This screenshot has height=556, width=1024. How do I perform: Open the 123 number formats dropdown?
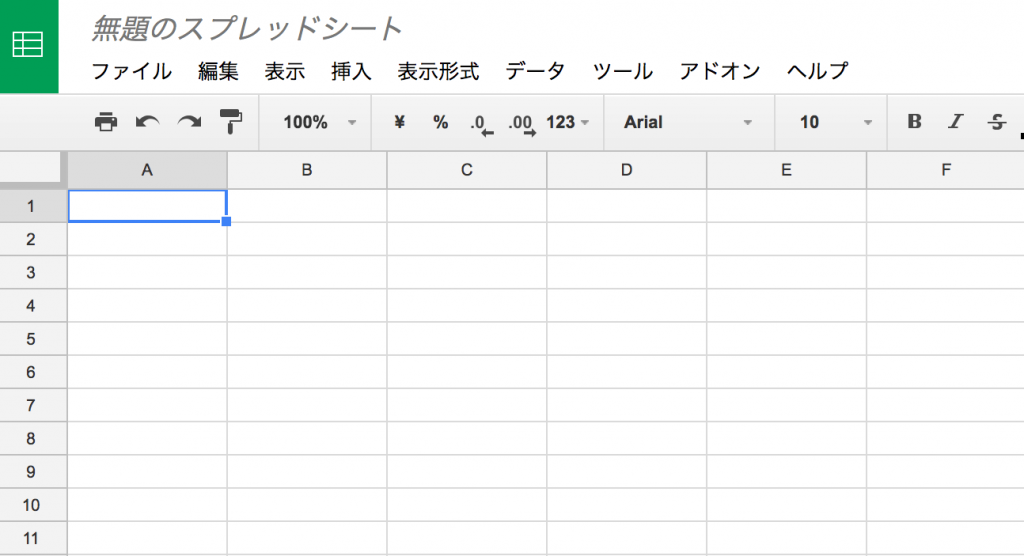568,122
